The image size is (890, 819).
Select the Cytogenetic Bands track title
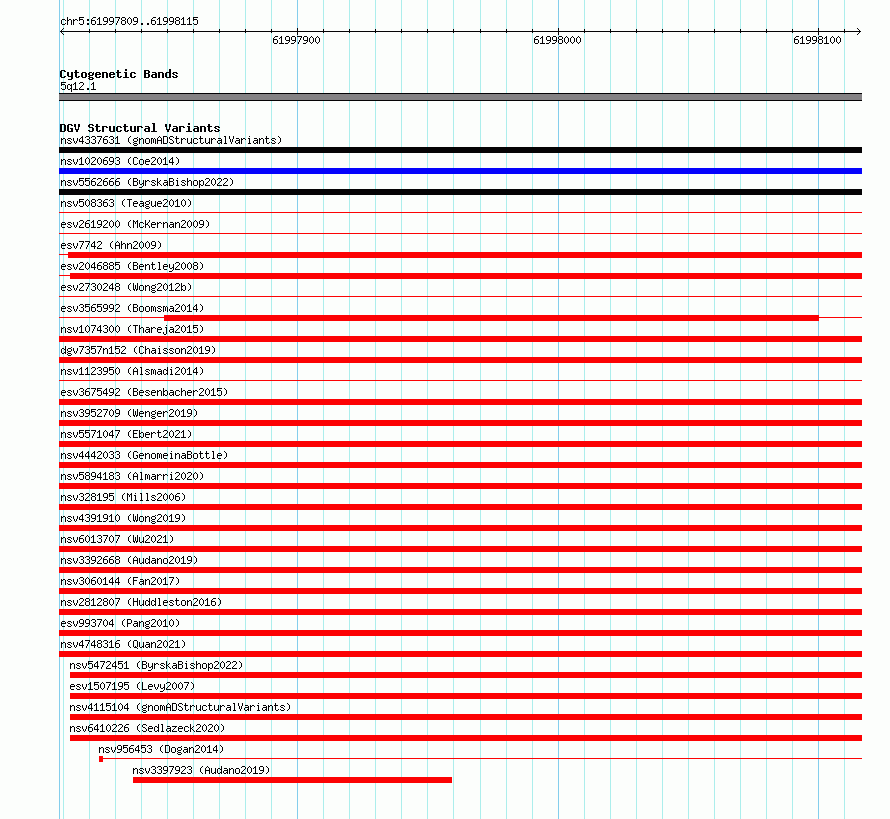[119, 74]
